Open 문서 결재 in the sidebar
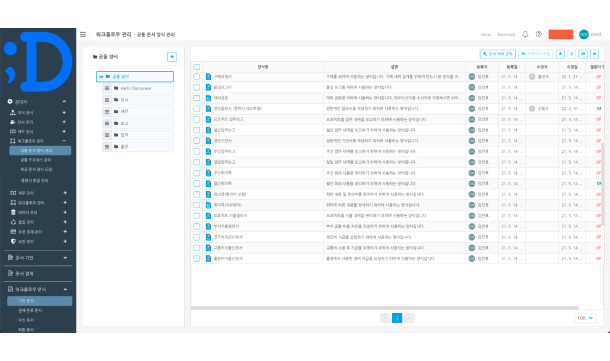 click(x=24, y=273)
